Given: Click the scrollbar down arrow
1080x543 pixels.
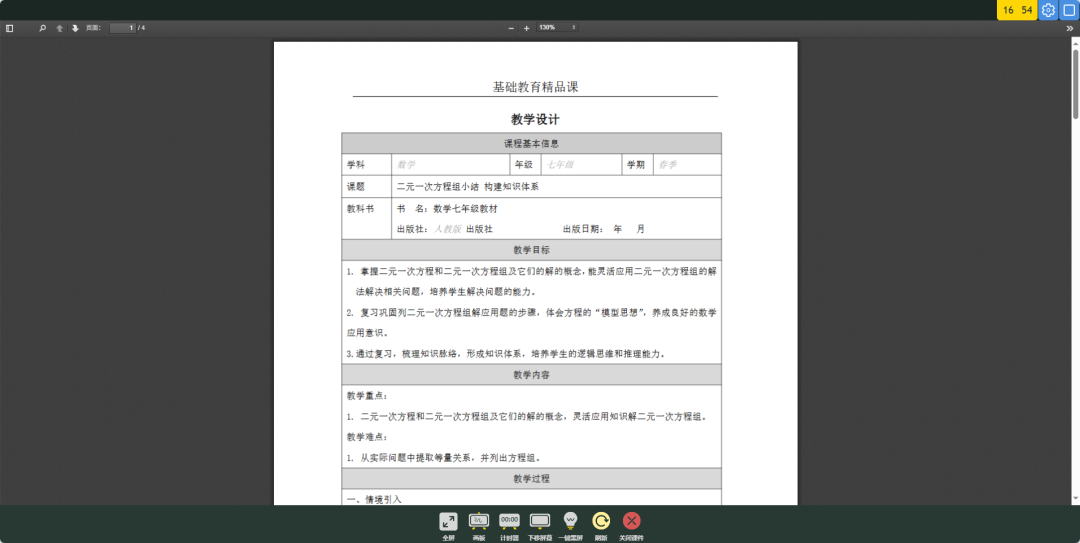Looking at the screenshot, I should tap(1075, 499).
